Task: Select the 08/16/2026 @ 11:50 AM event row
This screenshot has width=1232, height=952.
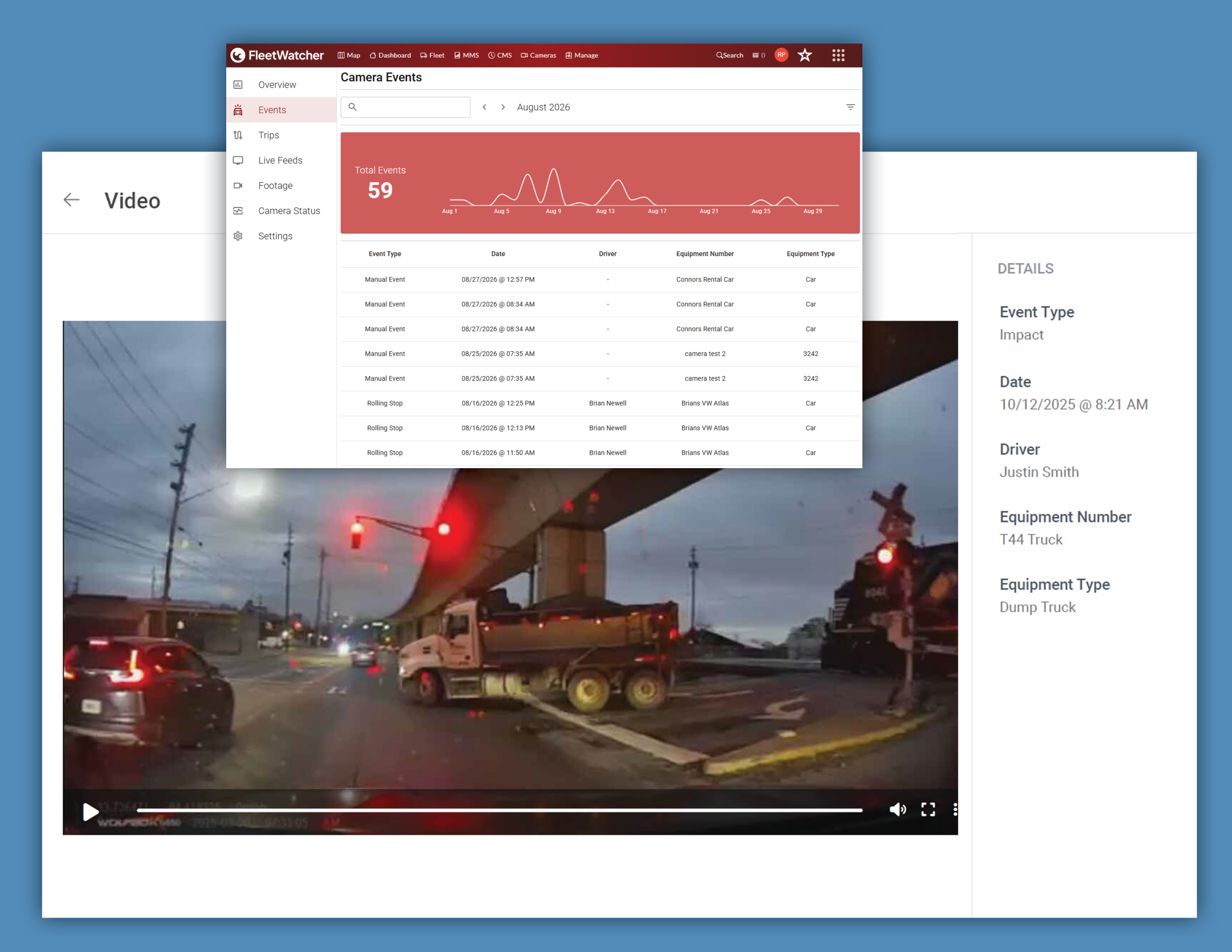Action: tap(600, 453)
